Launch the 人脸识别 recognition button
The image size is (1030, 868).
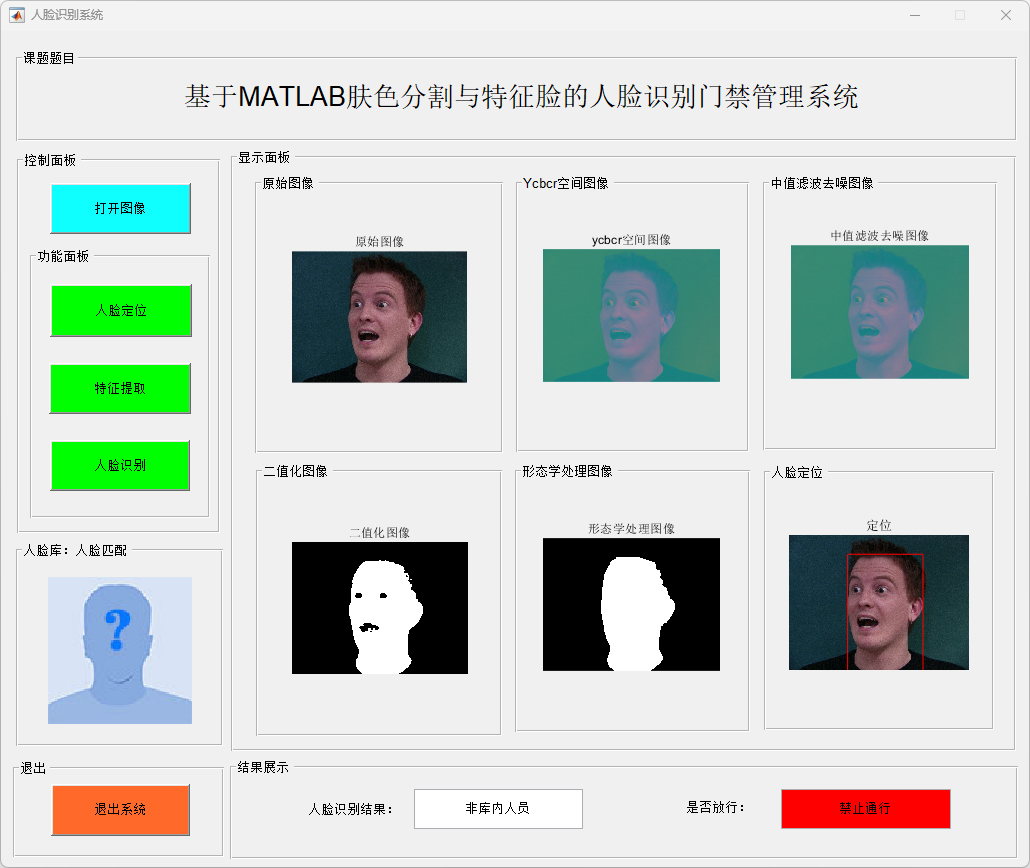120,465
